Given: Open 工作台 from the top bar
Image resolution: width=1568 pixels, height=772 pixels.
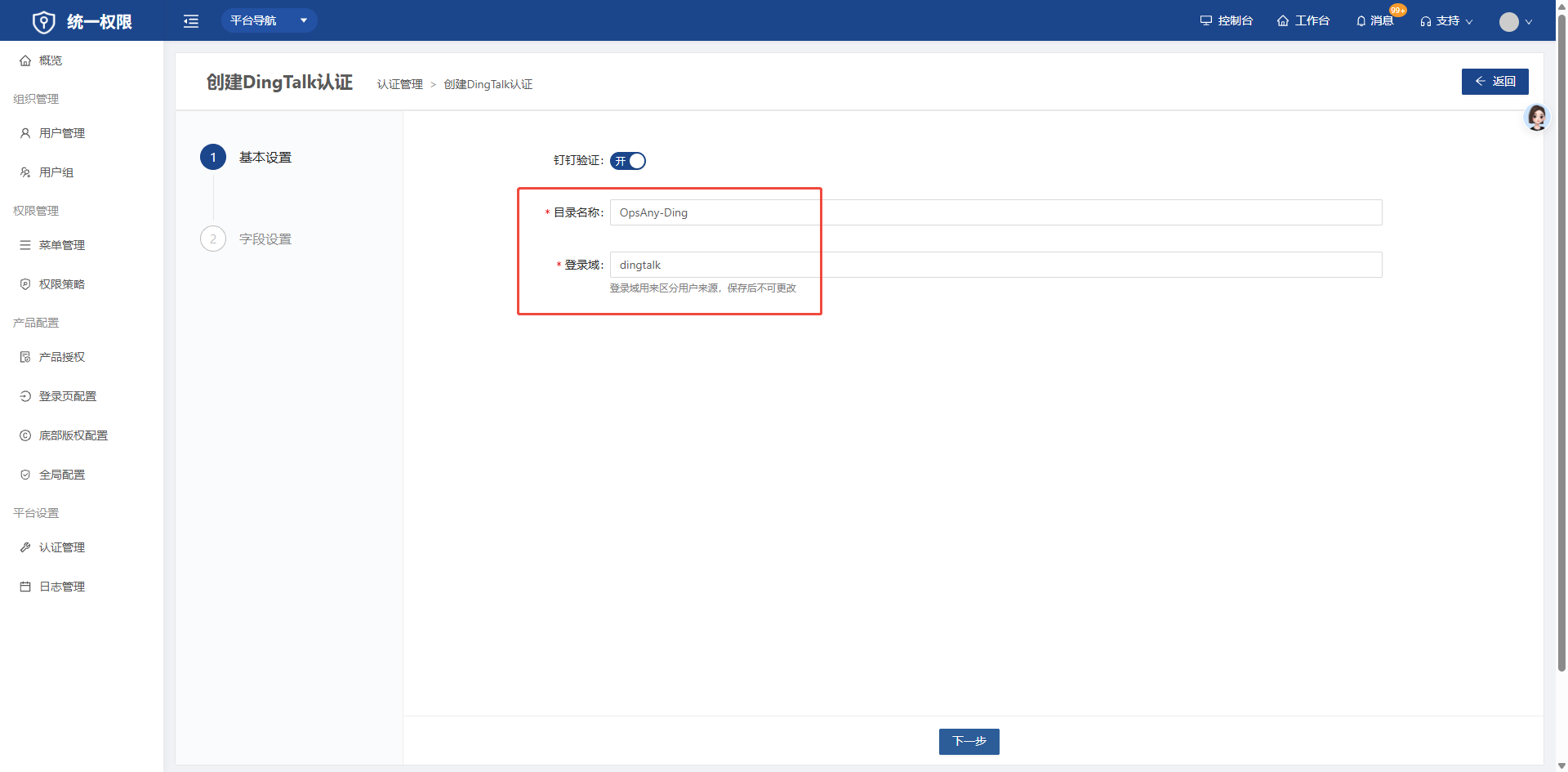Looking at the screenshot, I should pos(1303,21).
